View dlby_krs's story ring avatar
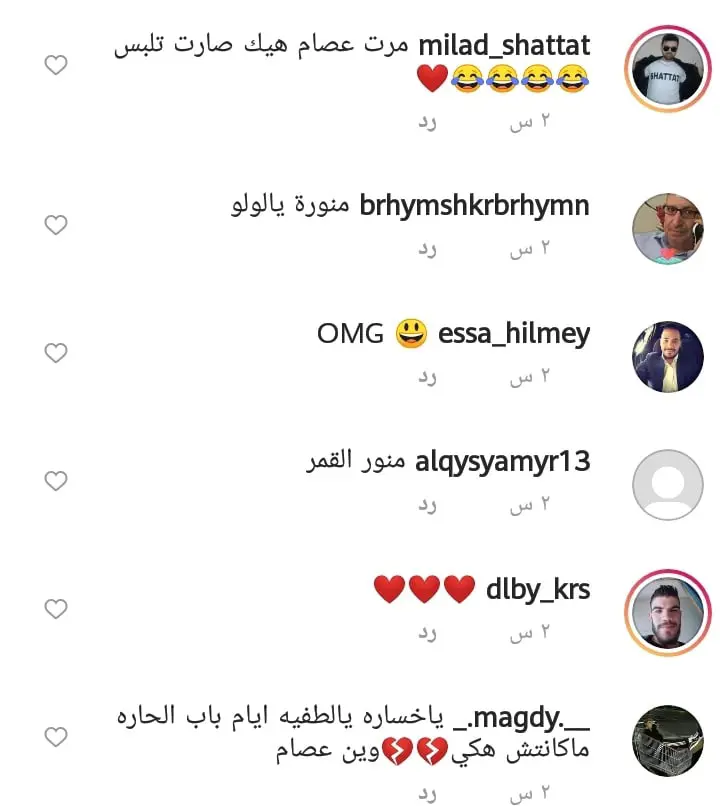 tap(668, 613)
